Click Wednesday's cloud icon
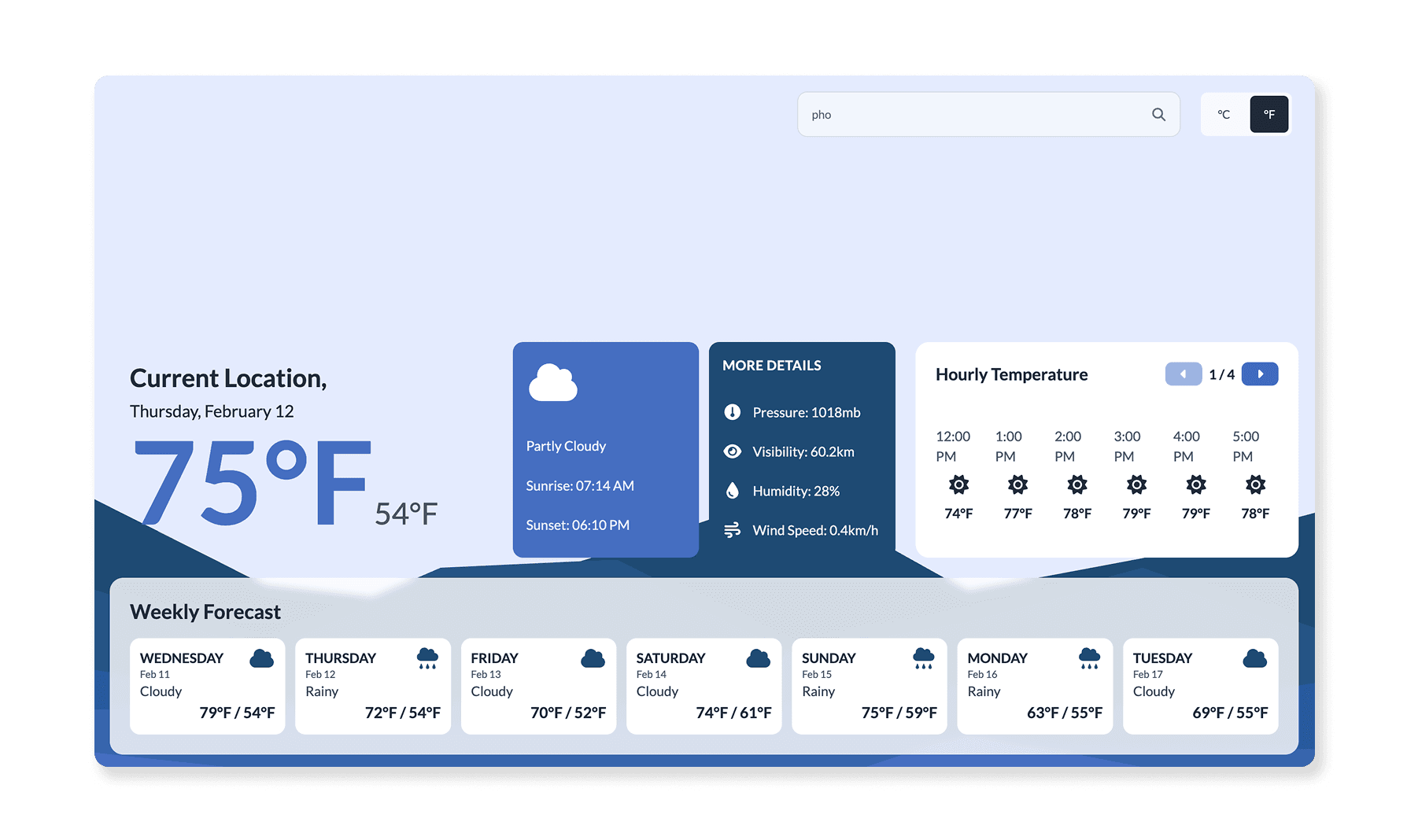 pyautogui.click(x=262, y=658)
